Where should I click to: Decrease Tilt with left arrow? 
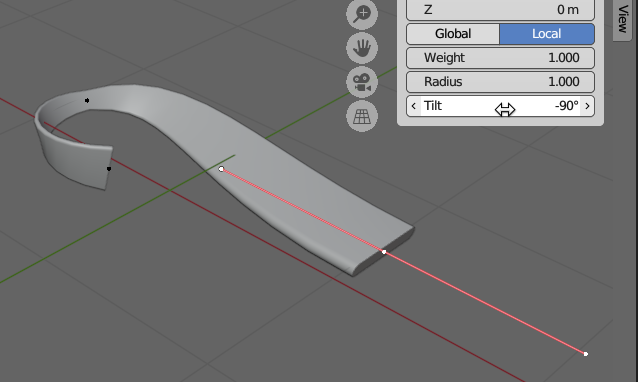[x=413, y=106]
